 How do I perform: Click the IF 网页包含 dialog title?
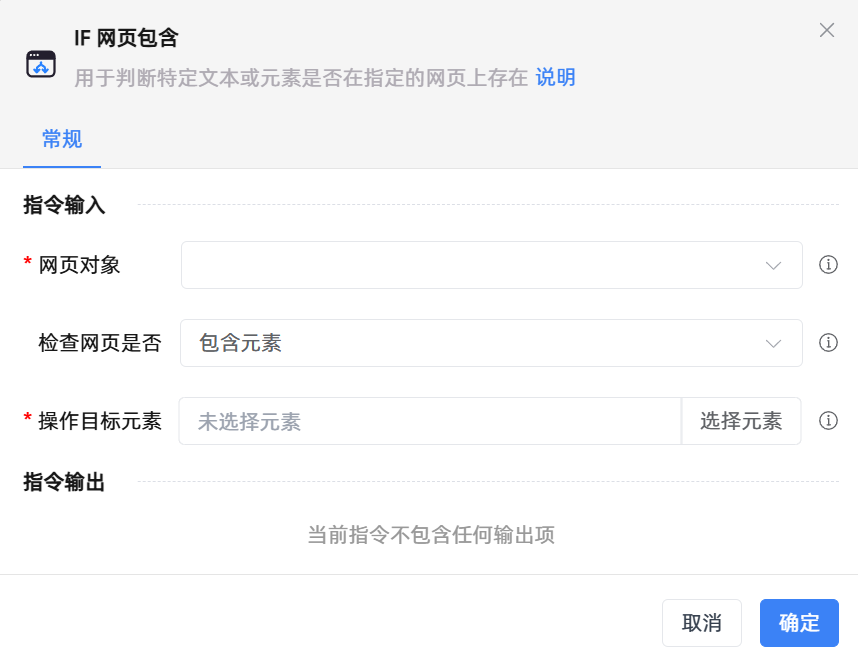click(x=126, y=39)
